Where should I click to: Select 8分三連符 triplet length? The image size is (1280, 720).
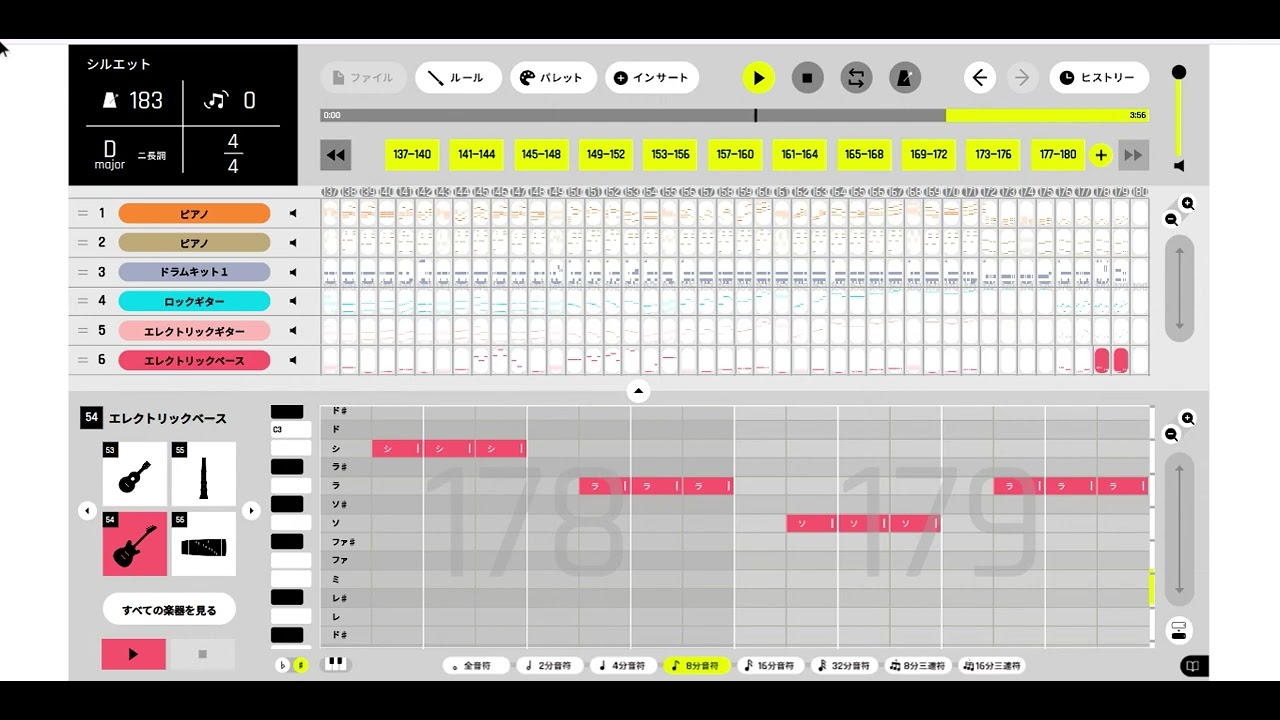coord(918,665)
